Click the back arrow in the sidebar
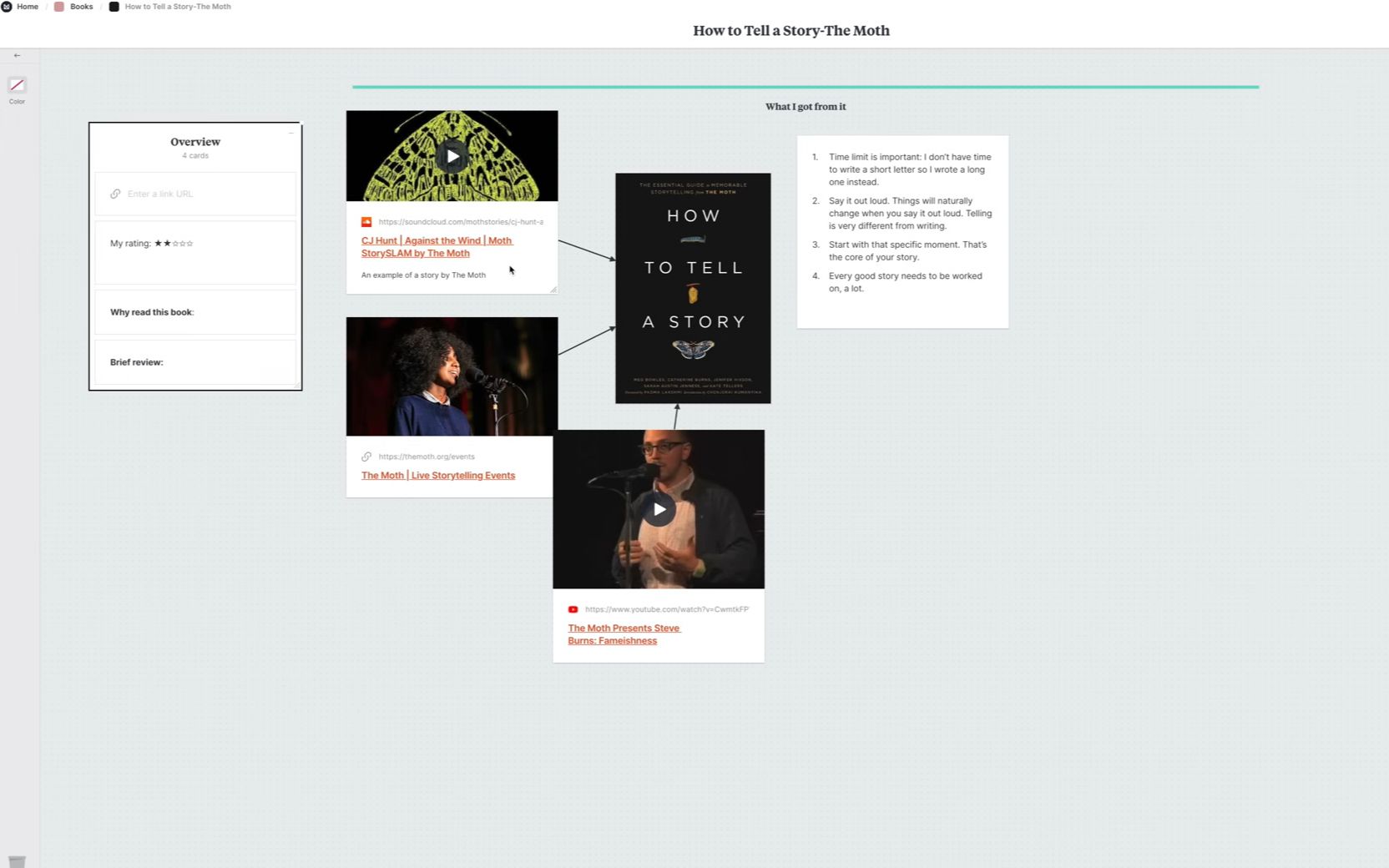The height and width of the screenshot is (868, 1389). point(17,55)
